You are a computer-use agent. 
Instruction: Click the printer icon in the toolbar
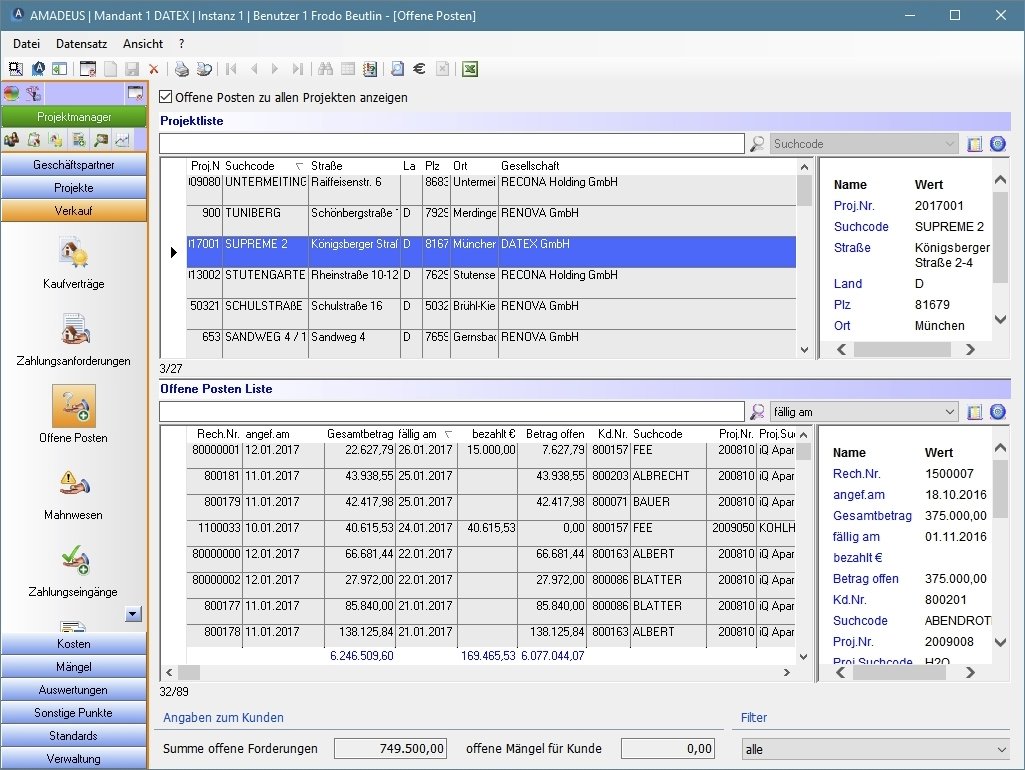tap(182, 69)
